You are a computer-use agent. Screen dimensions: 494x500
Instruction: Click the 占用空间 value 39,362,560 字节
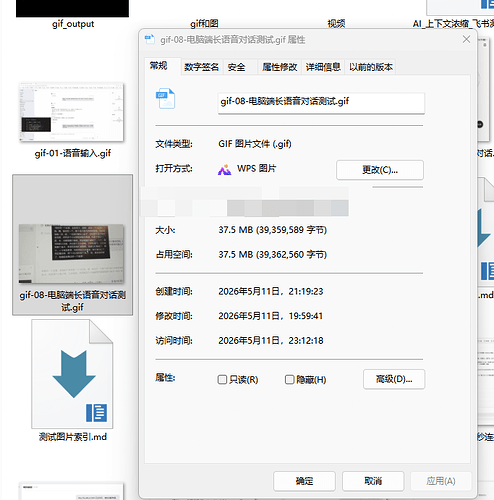[291, 255]
